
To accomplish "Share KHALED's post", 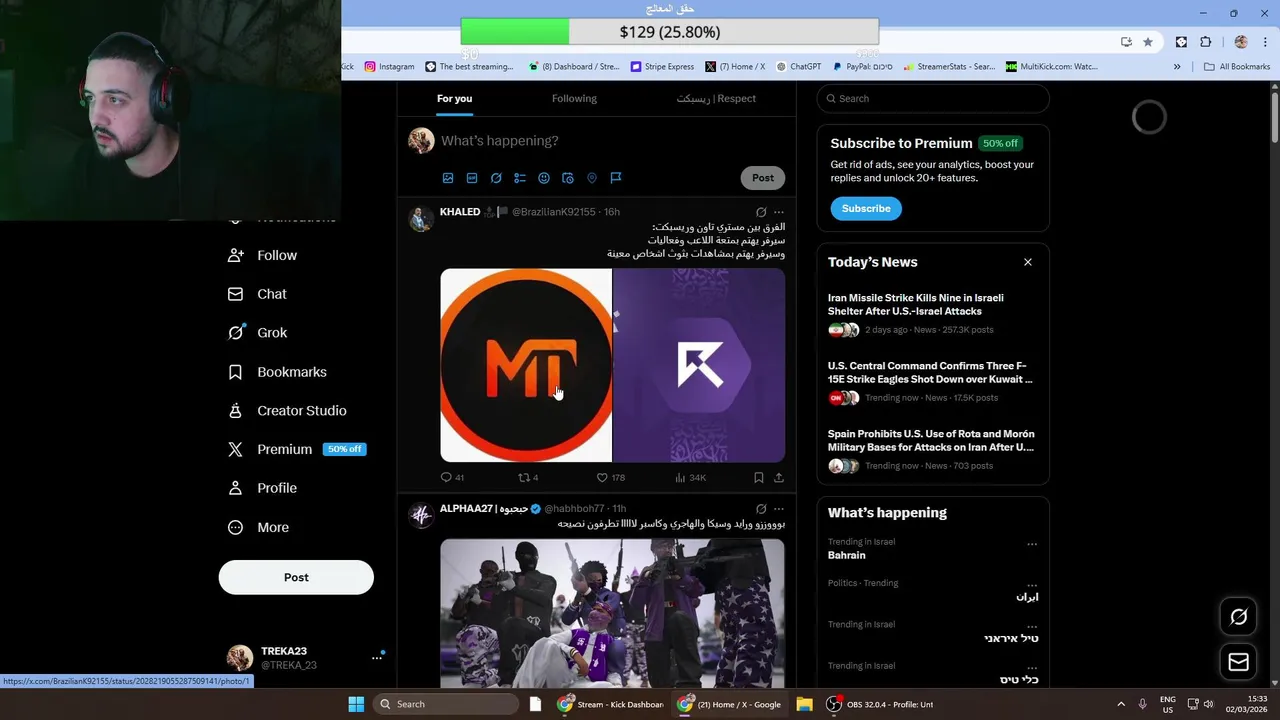I will pyautogui.click(x=779, y=478).
